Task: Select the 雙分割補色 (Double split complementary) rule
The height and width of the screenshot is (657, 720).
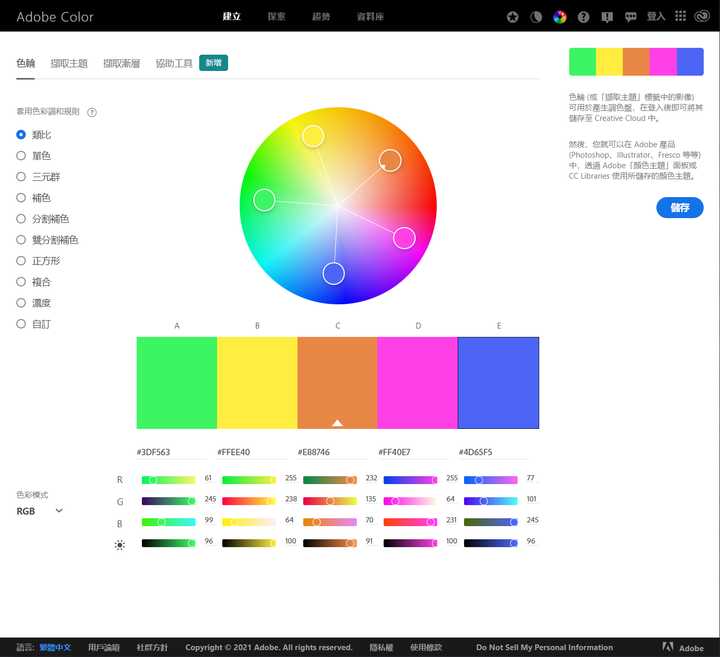Action: click(x=47, y=240)
